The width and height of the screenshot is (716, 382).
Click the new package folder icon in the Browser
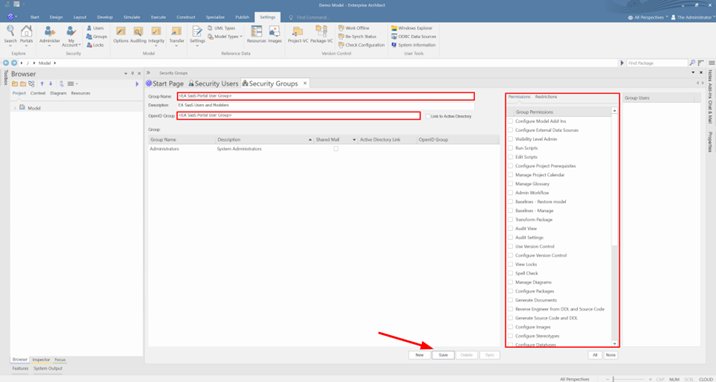15,84
